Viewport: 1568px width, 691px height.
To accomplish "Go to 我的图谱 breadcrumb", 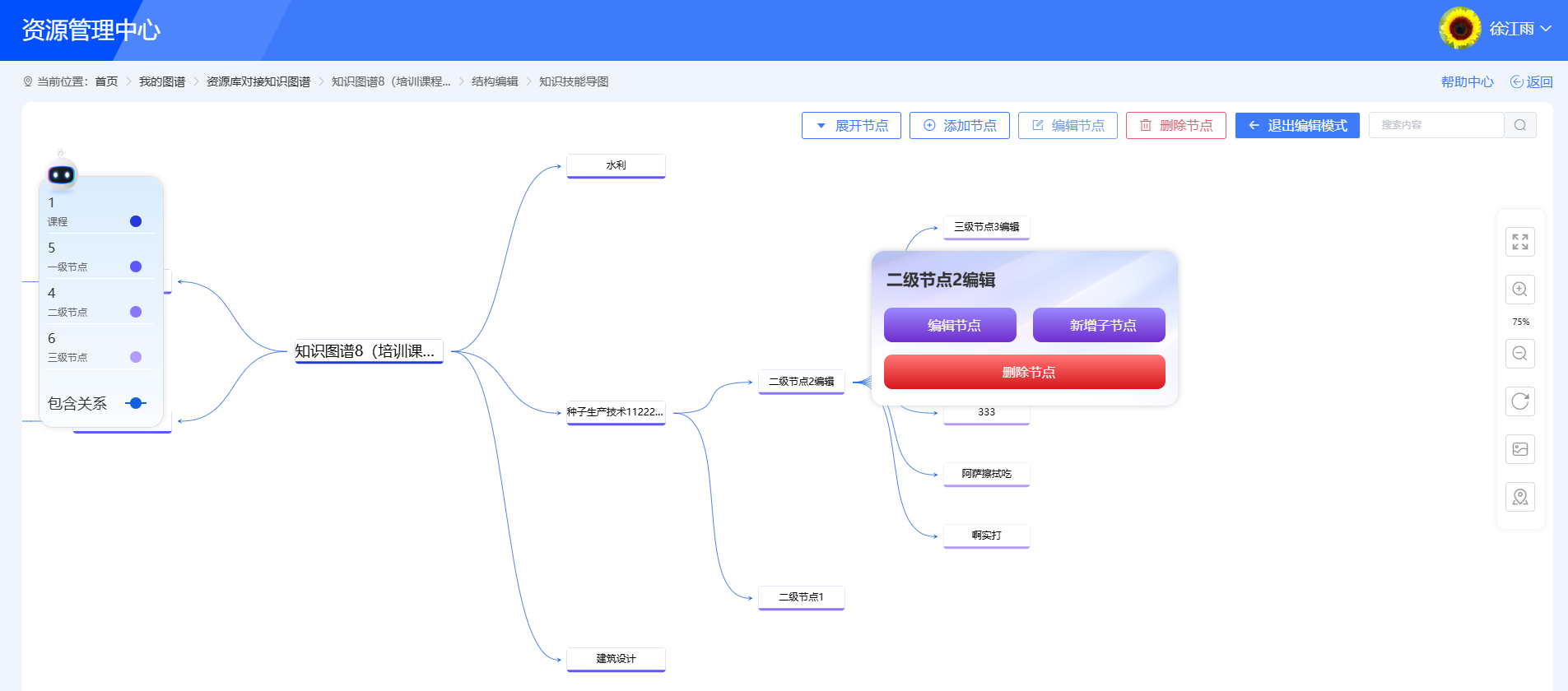I will (x=161, y=81).
